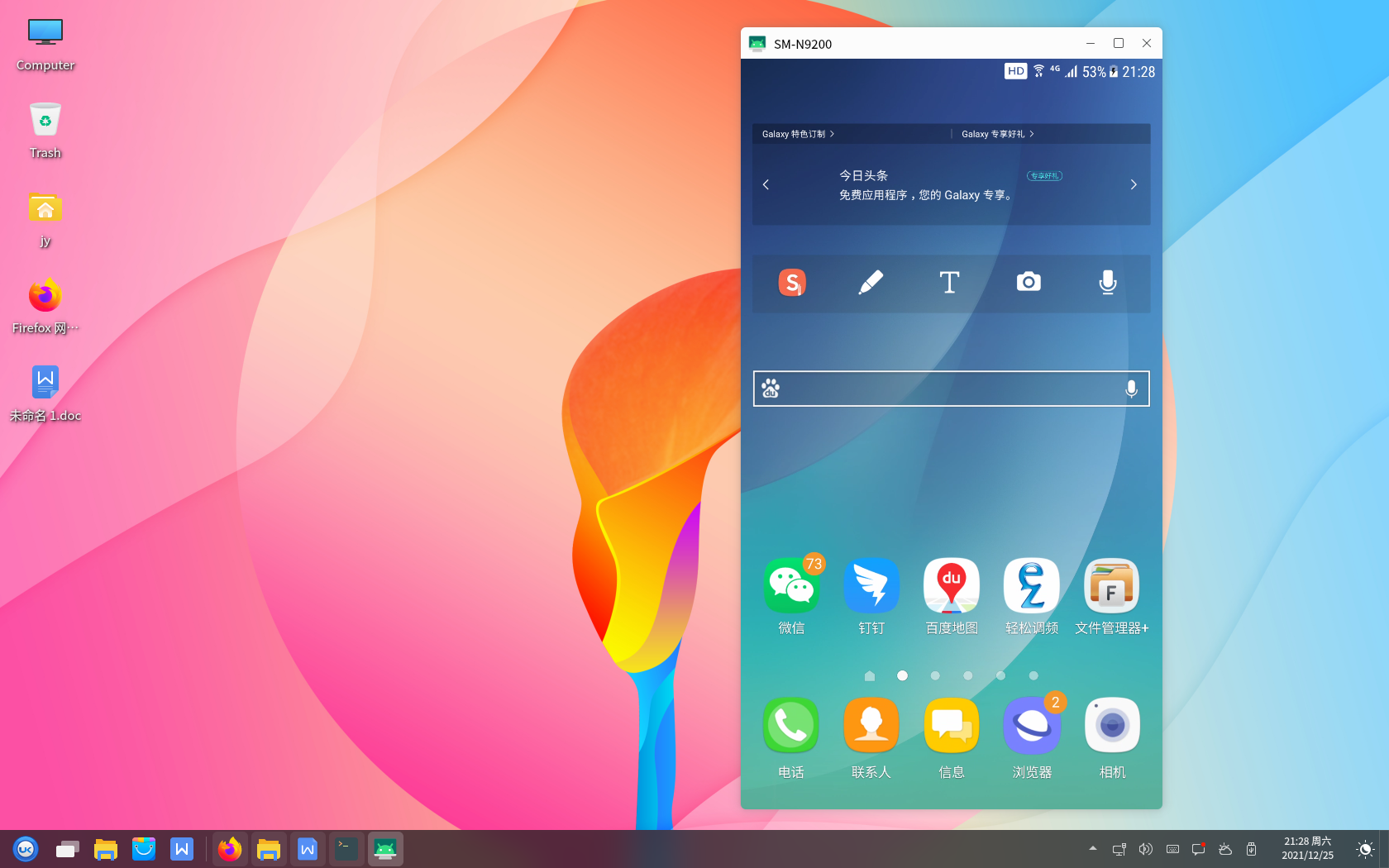Maximize the SM-N9200 window
1389x868 pixels.
tap(1119, 43)
